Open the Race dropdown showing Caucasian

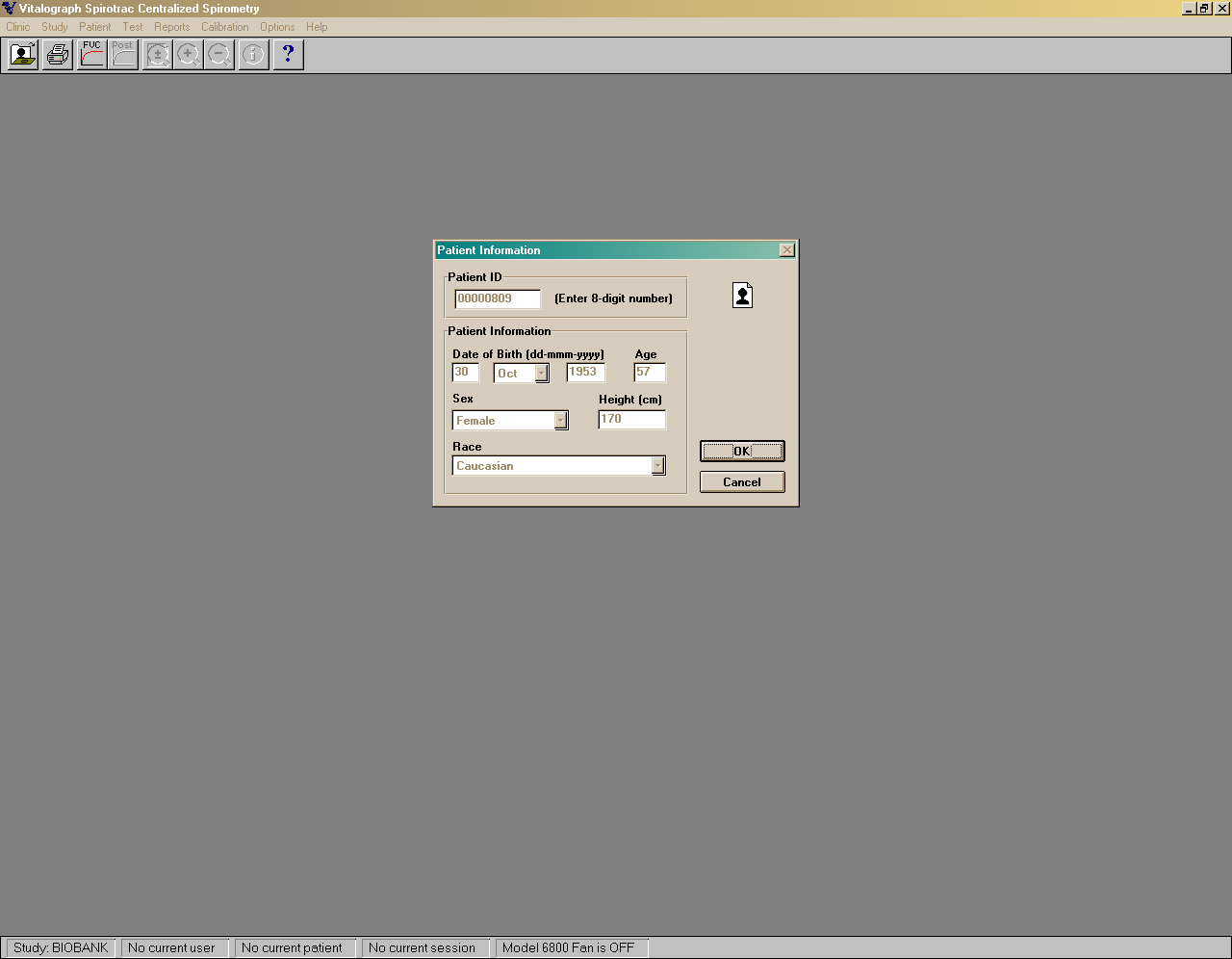click(658, 466)
